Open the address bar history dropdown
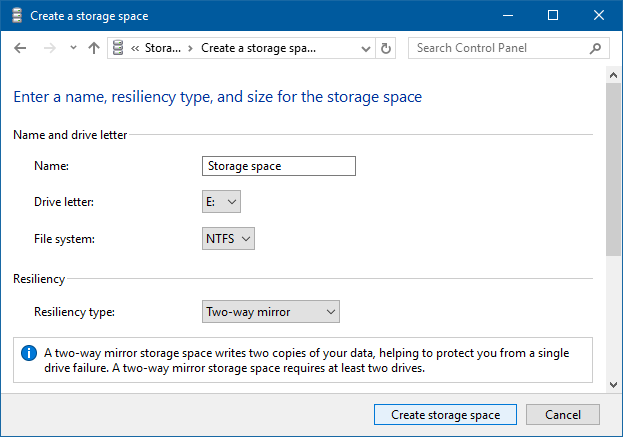624x437 pixels. (365, 49)
